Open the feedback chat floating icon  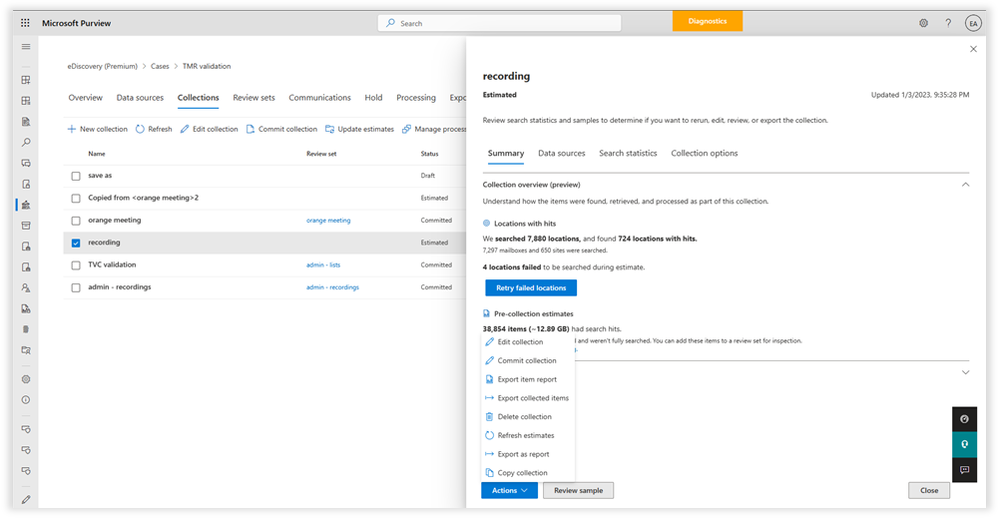point(965,470)
